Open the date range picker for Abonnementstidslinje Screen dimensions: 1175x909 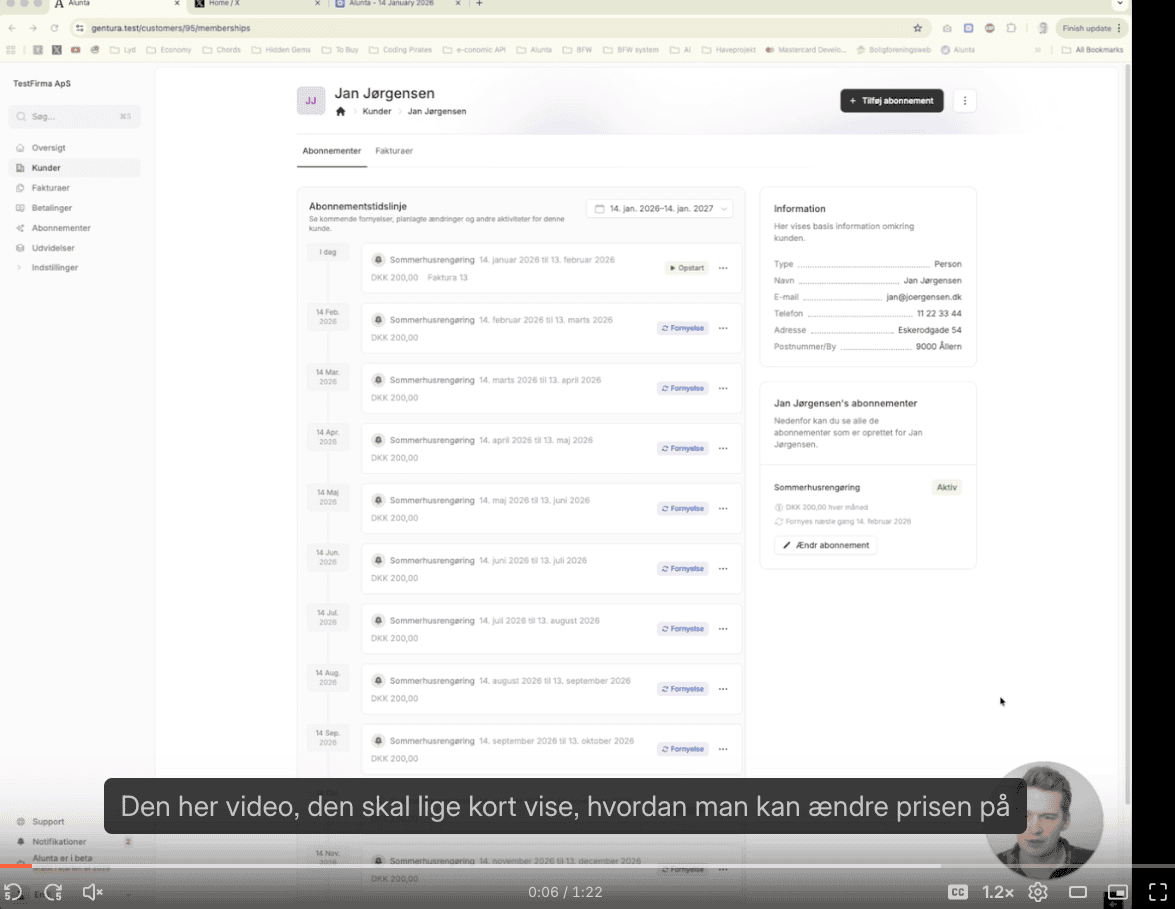(x=658, y=208)
